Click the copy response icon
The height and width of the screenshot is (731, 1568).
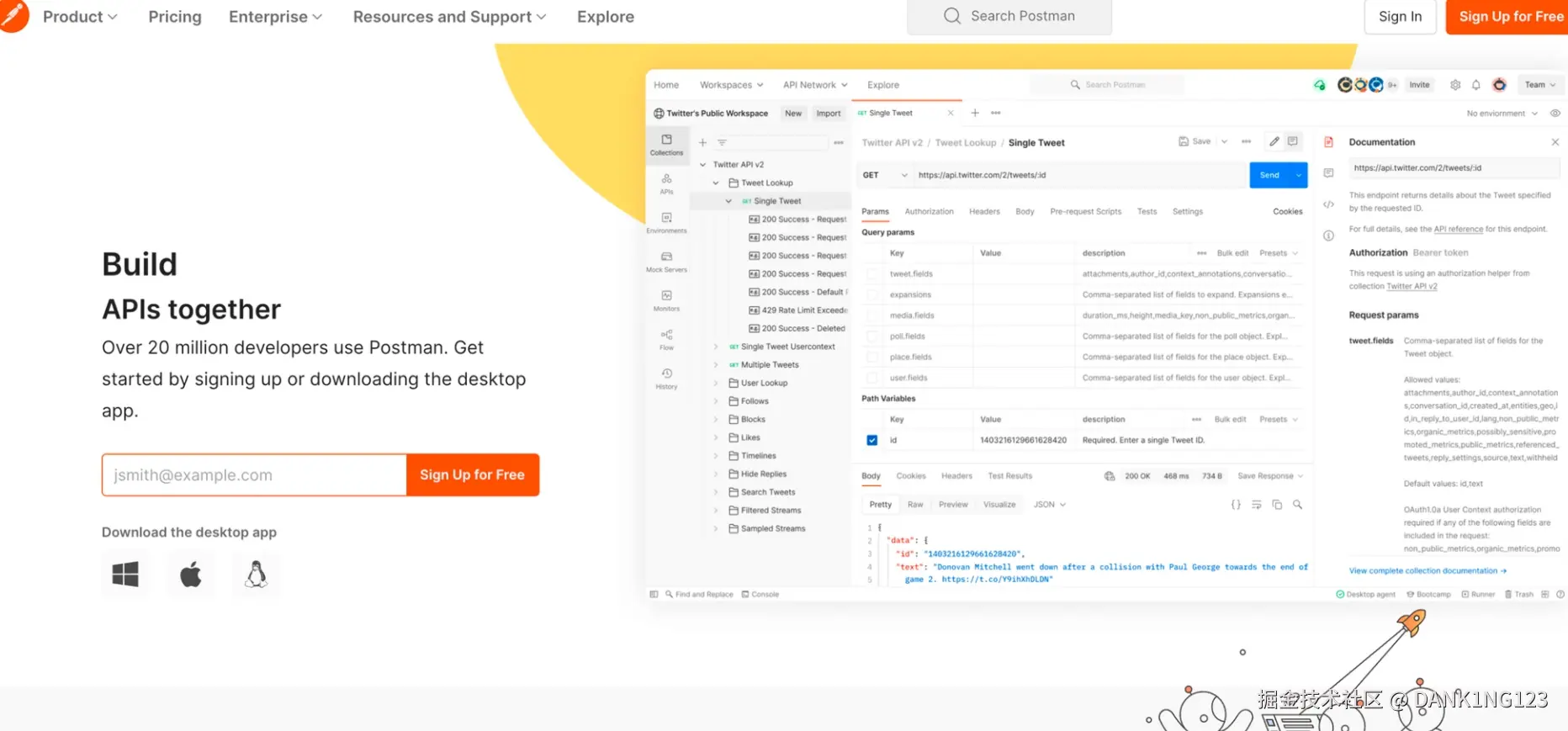1277,505
